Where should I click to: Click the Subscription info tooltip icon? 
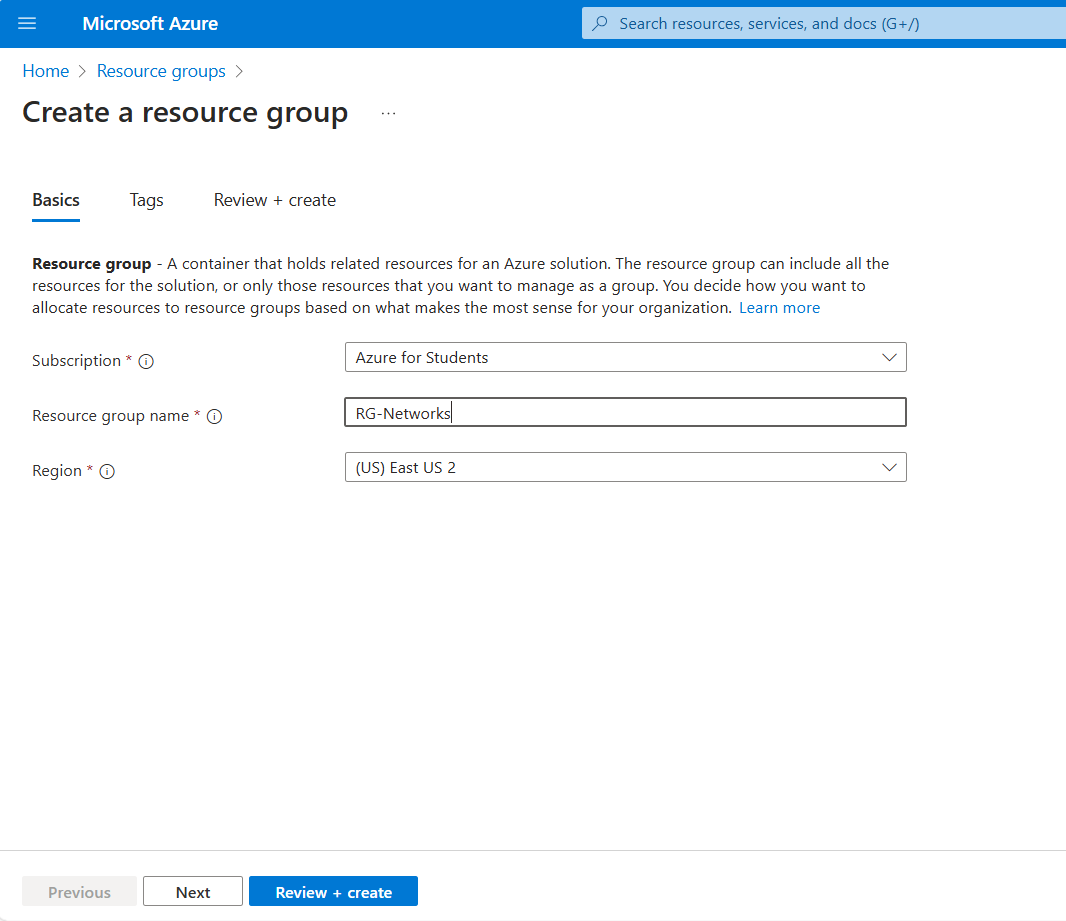(147, 361)
